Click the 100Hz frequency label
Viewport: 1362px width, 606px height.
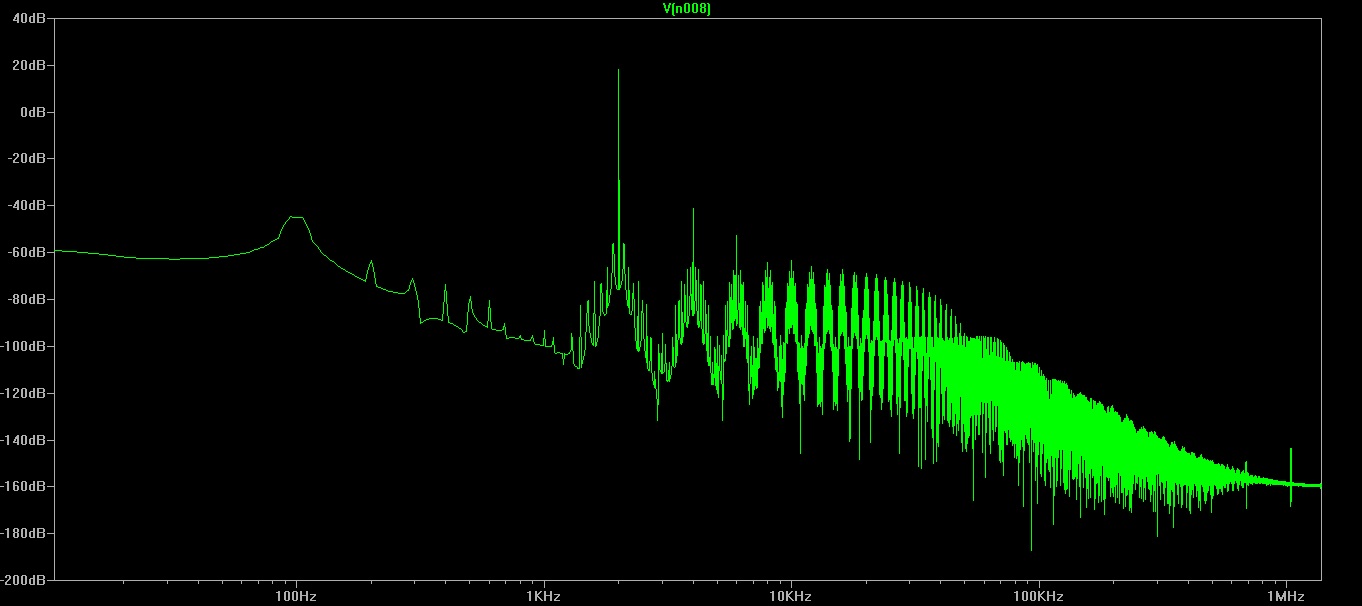click(x=296, y=597)
